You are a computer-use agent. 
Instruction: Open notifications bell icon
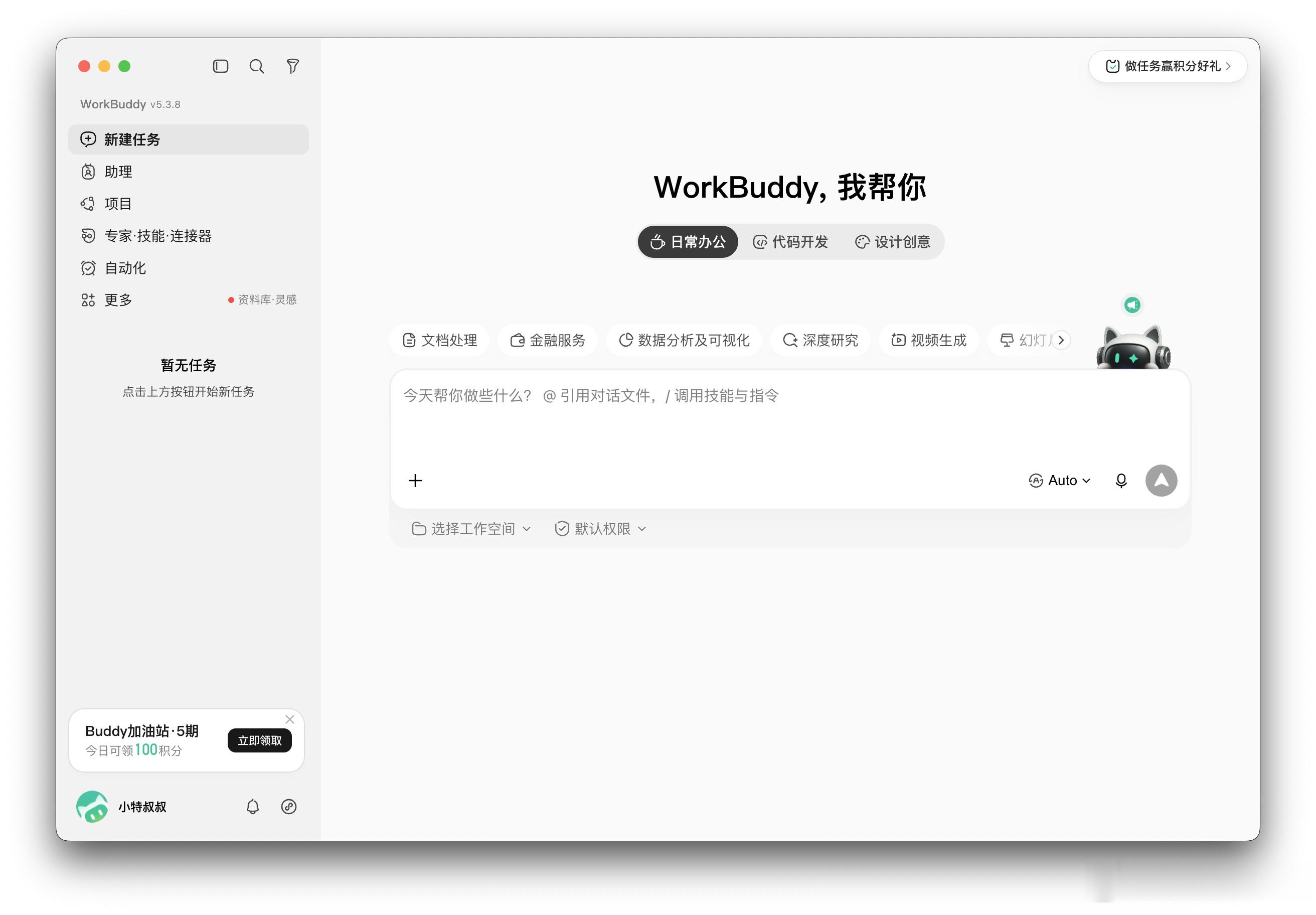point(253,807)
